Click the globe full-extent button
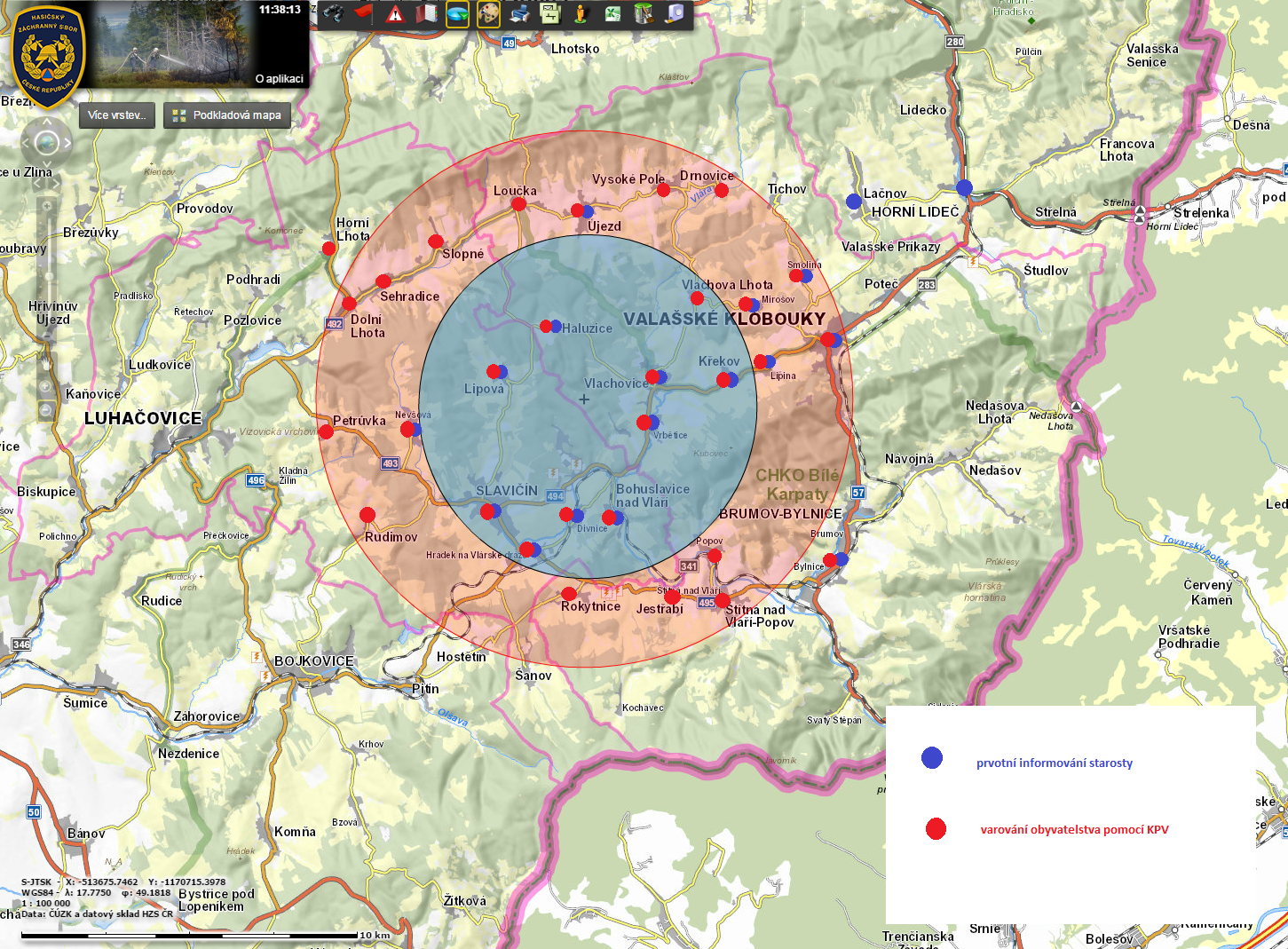The width and height of the screenshot is (1288, 949). 46,142
